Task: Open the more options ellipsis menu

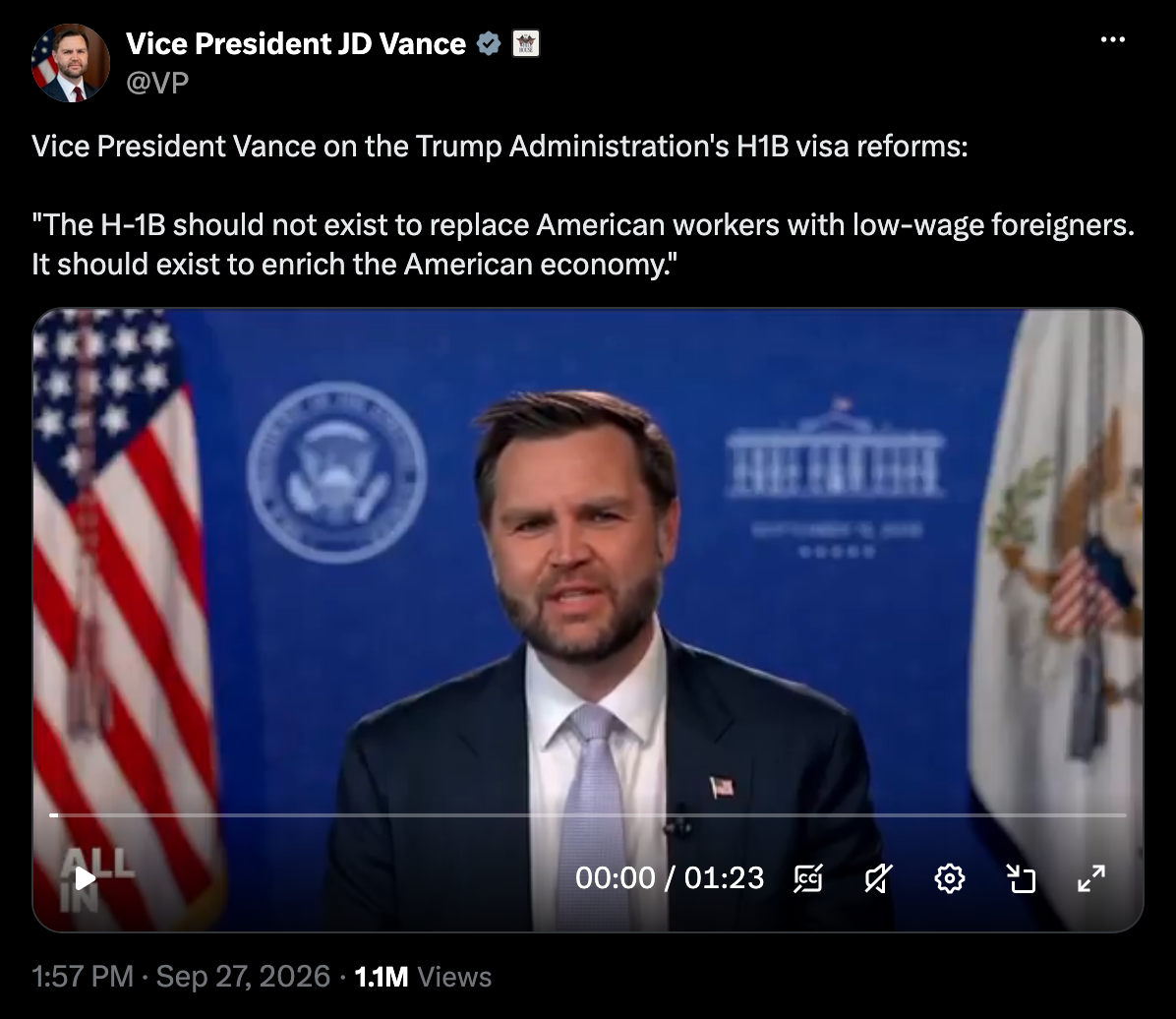Action: (1112, 39)
